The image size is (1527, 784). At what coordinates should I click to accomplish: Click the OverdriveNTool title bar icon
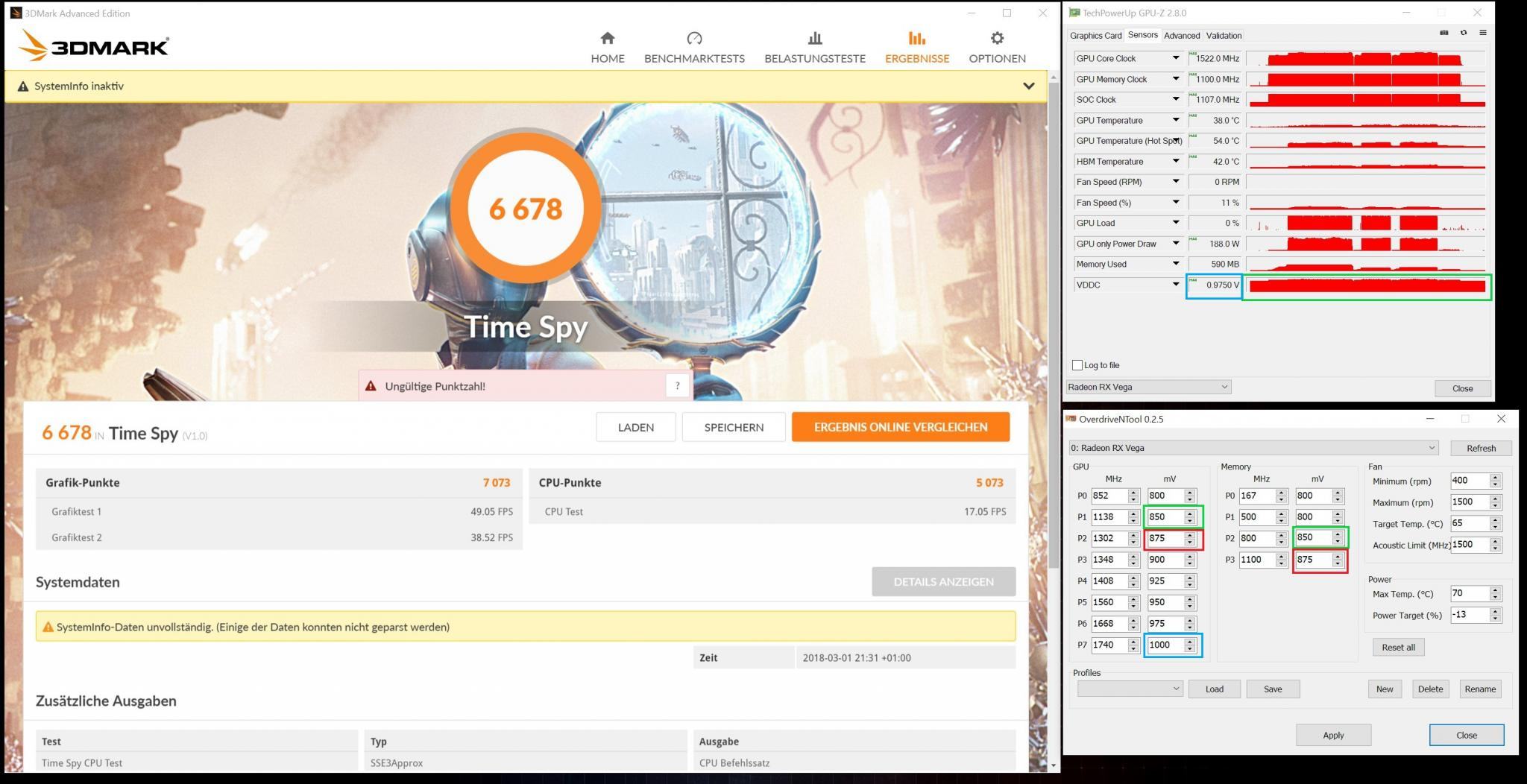tap(1071, 419)
